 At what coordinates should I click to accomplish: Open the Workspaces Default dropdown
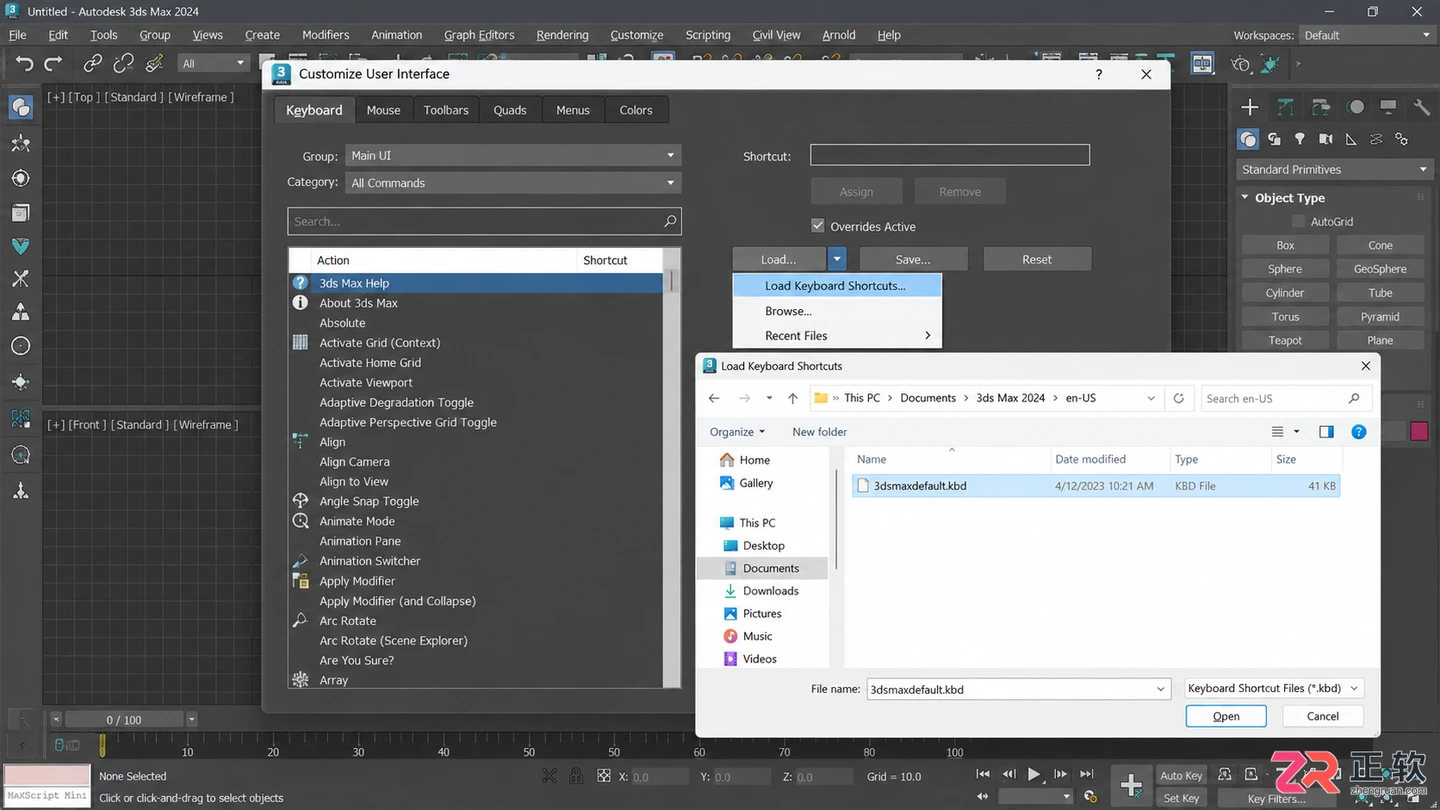click(1367, 35)
